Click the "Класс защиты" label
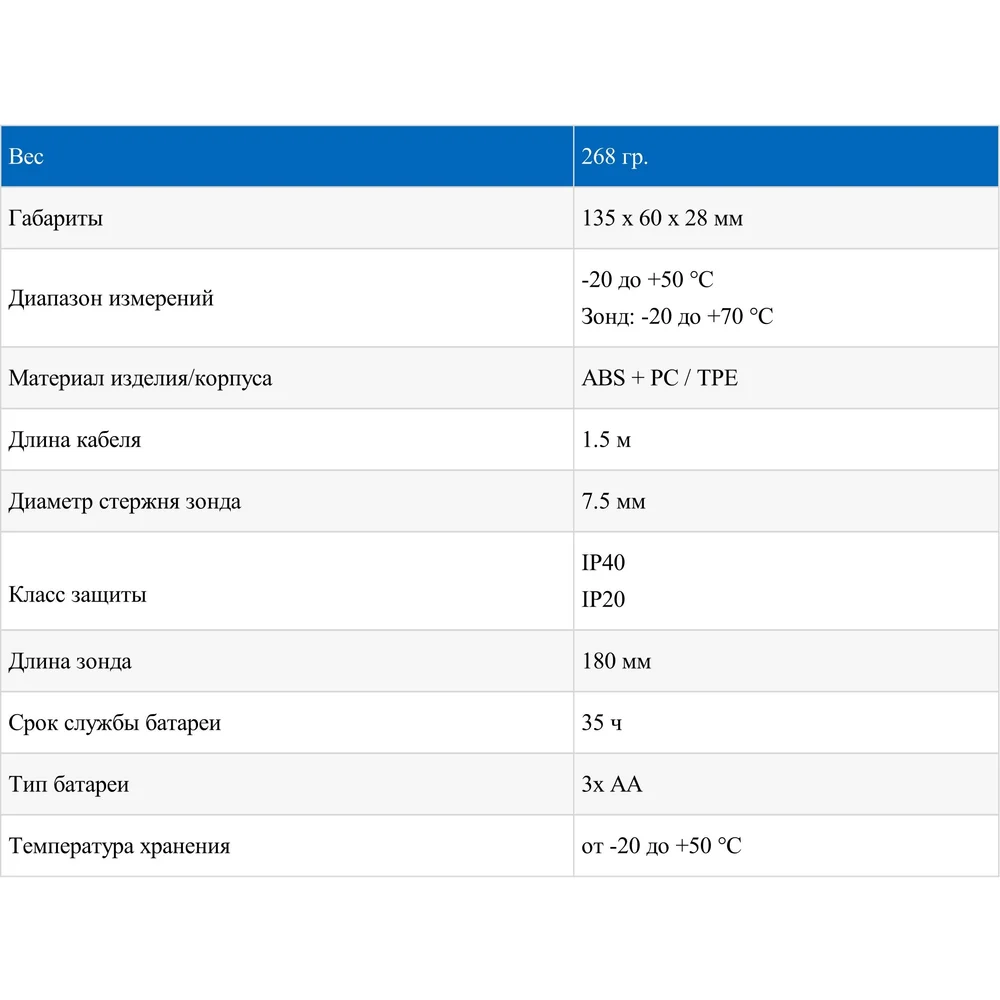The image size is (1000, 1000). click(78, 595)
